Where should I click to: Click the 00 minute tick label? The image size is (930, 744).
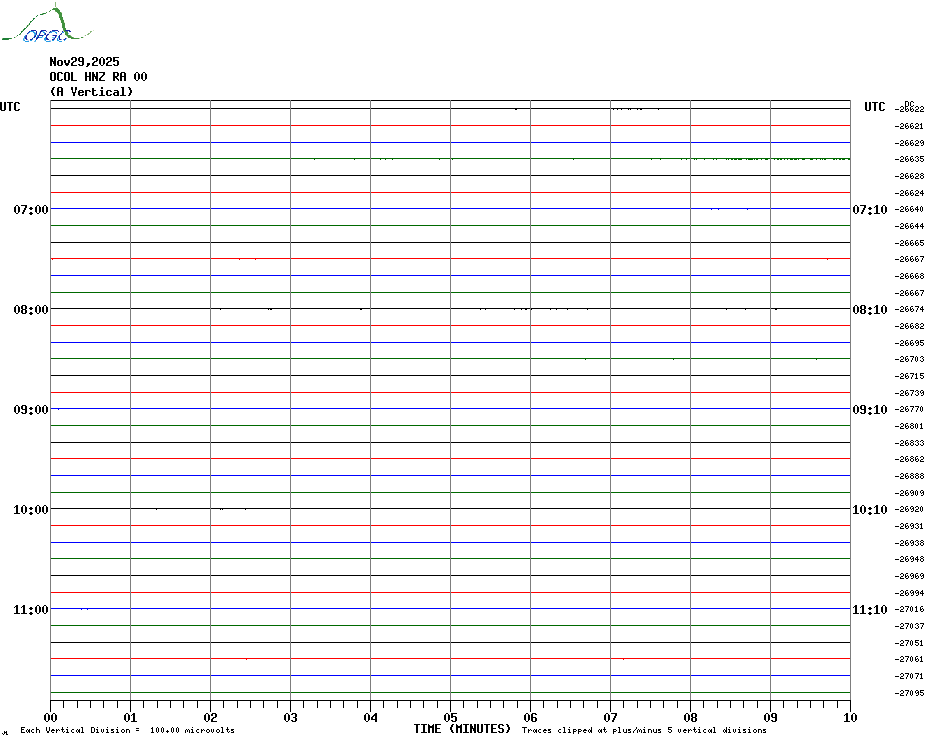pyautogui.click(x=50, y=718)
